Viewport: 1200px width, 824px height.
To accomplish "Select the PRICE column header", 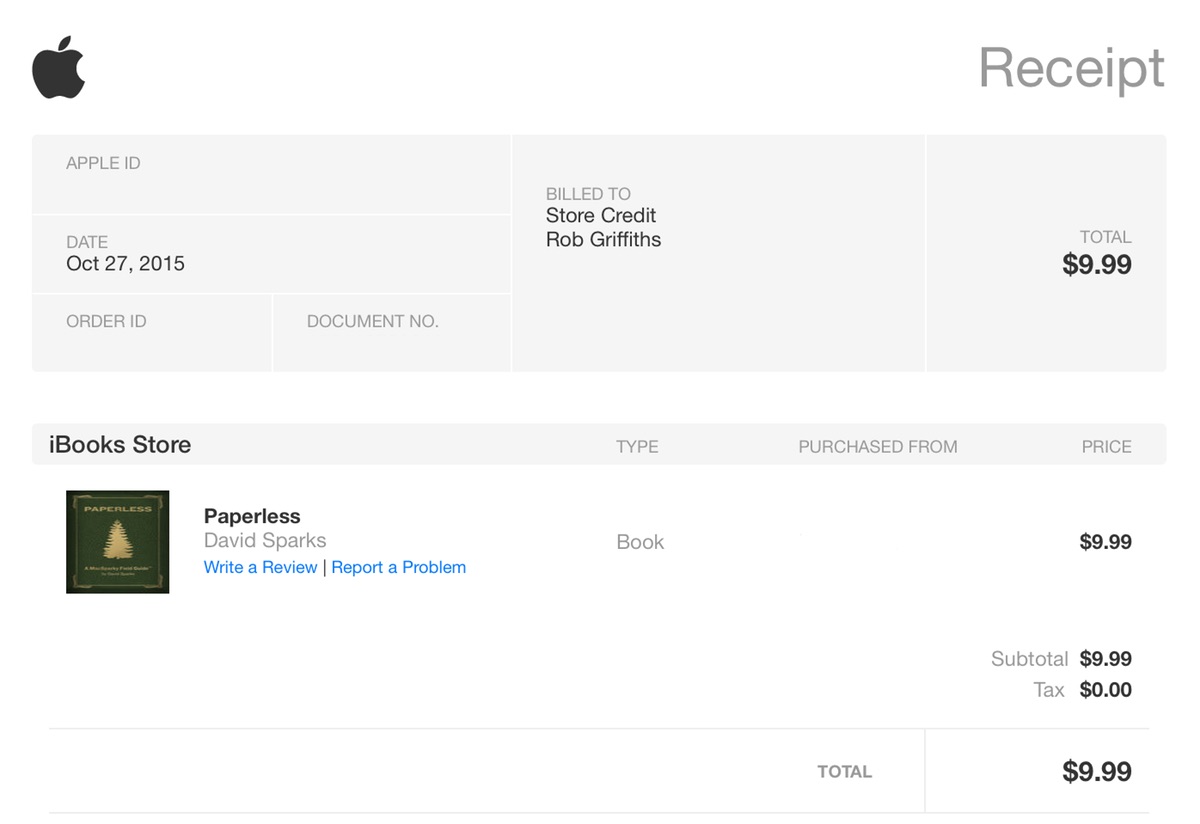I will (1107, 447).
